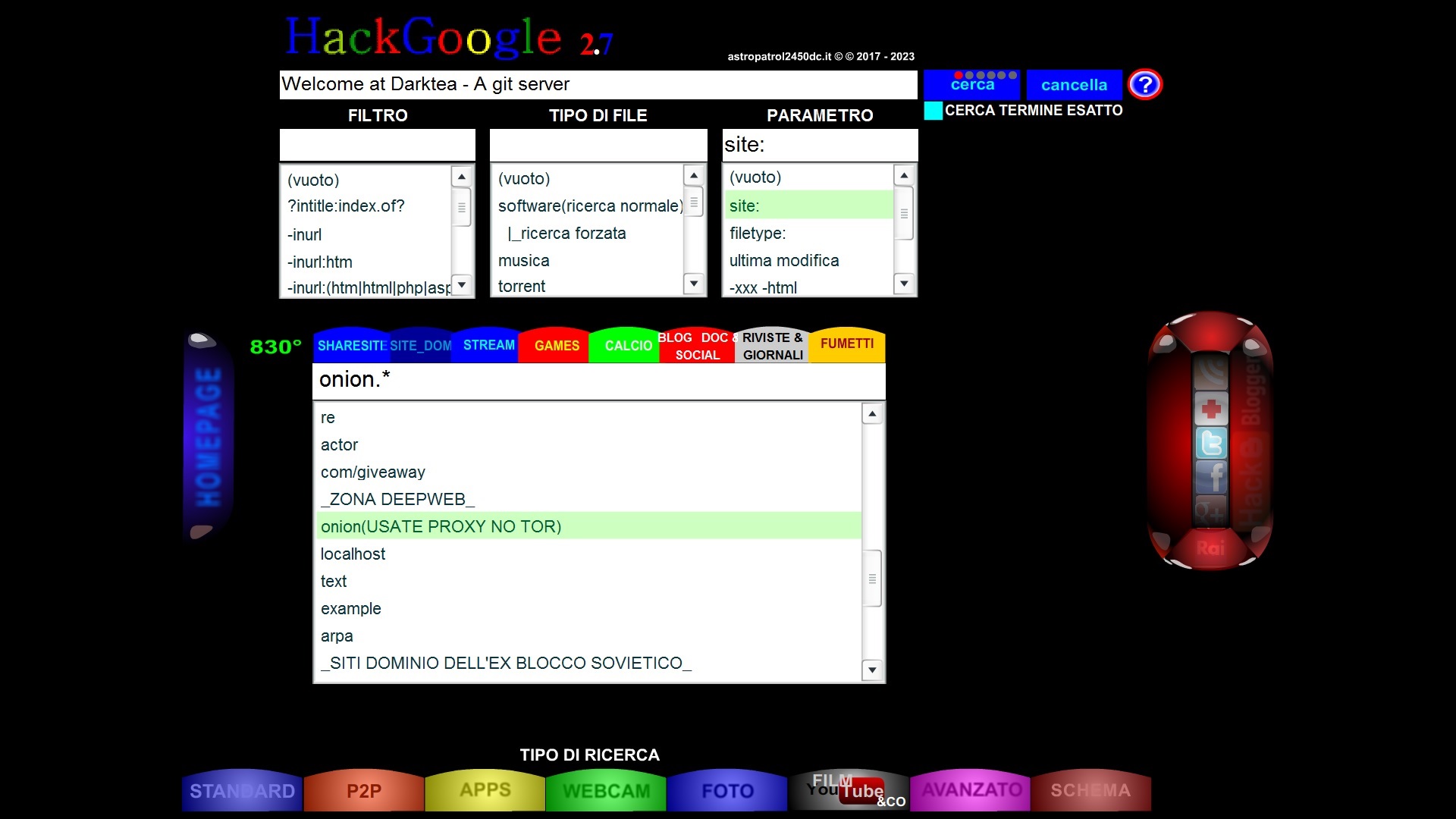Click the cerca search button
Viewport: 1456px width, 819px height.
coord(972,84)
